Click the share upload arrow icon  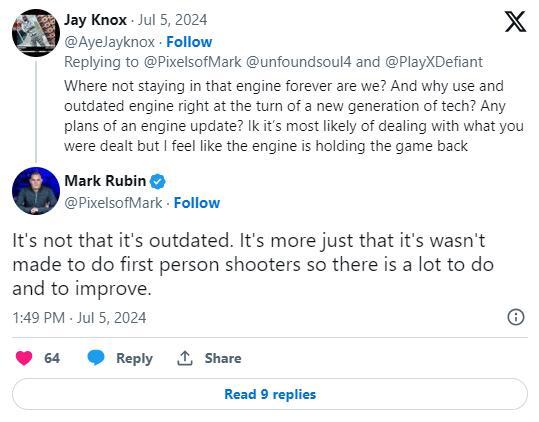pos(185,358)
